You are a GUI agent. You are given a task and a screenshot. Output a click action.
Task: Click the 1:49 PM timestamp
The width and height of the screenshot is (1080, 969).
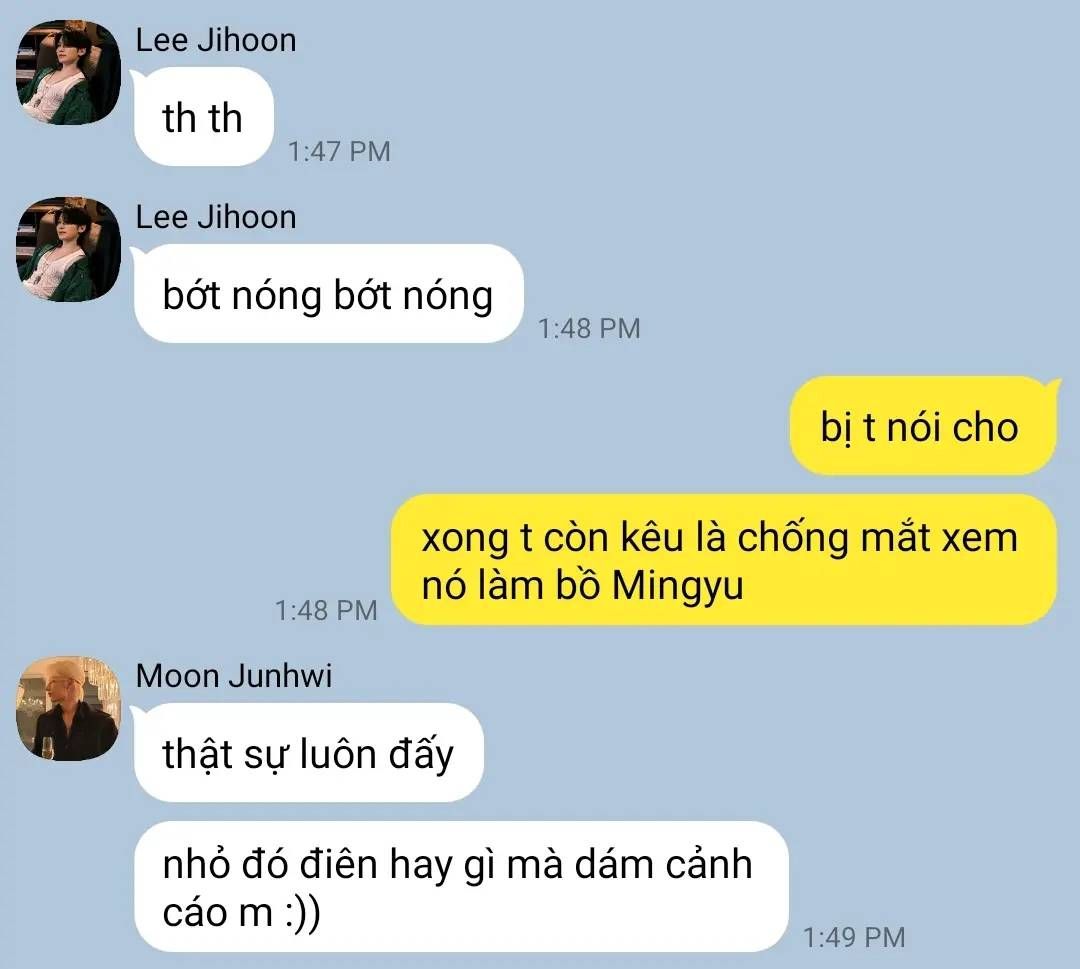[x=854, y=937]
